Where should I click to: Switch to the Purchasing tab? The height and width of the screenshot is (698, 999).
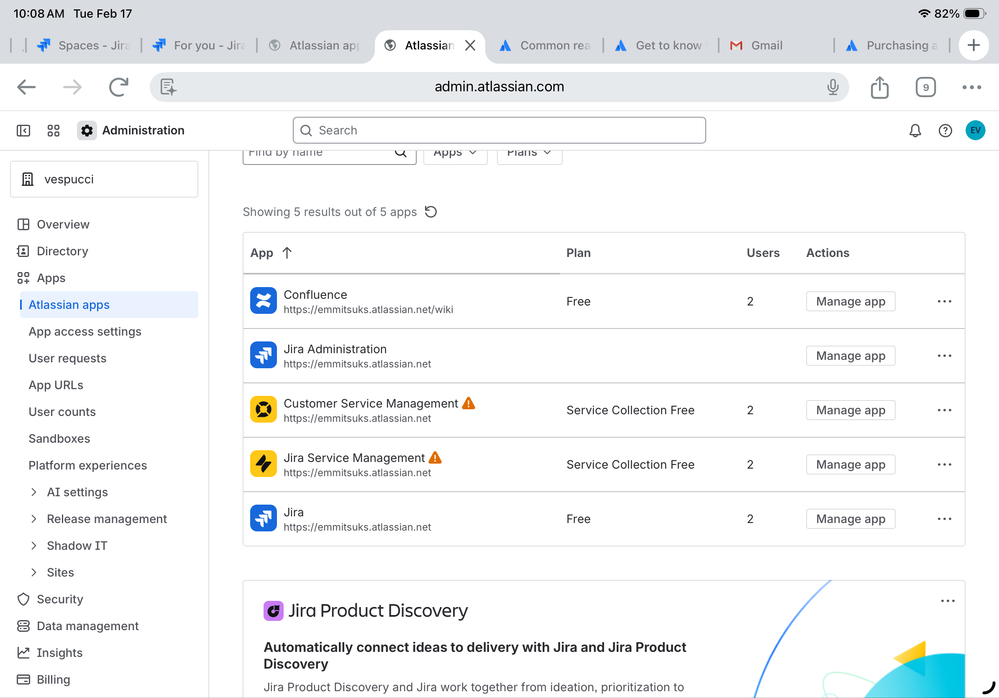pyautogui.click(x=892, y=45)
